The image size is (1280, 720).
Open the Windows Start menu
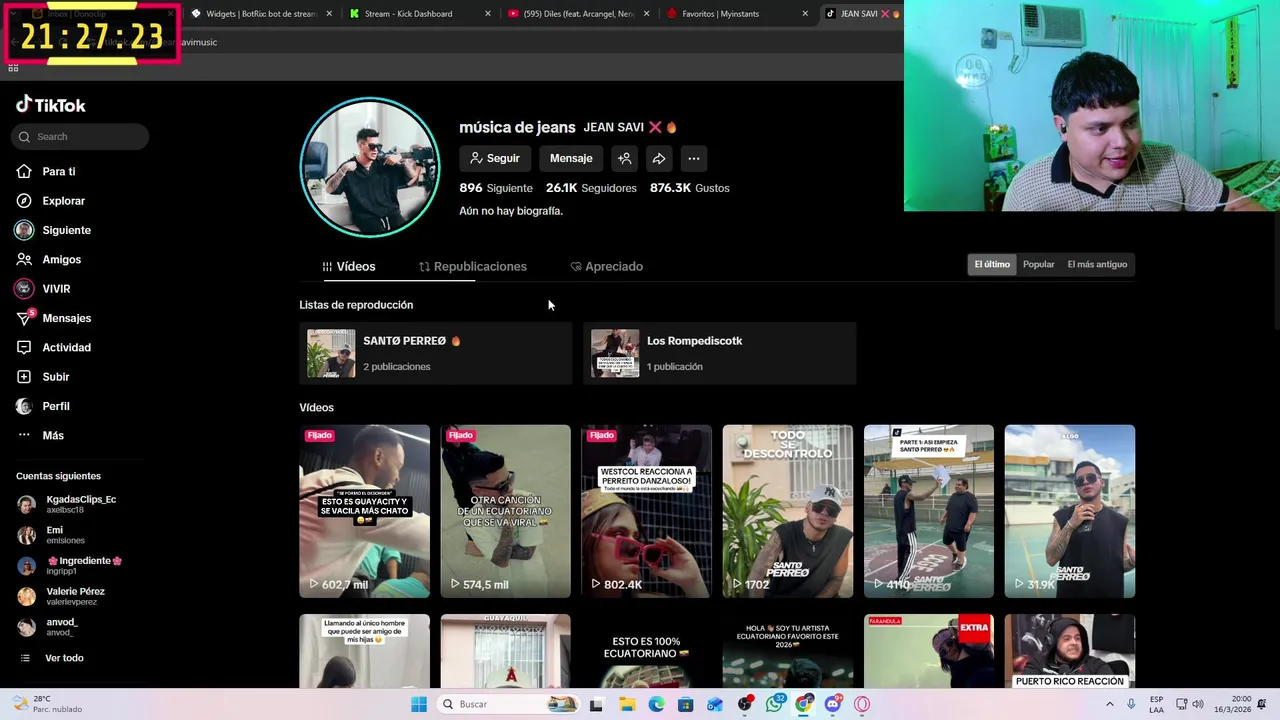[419, 704]
